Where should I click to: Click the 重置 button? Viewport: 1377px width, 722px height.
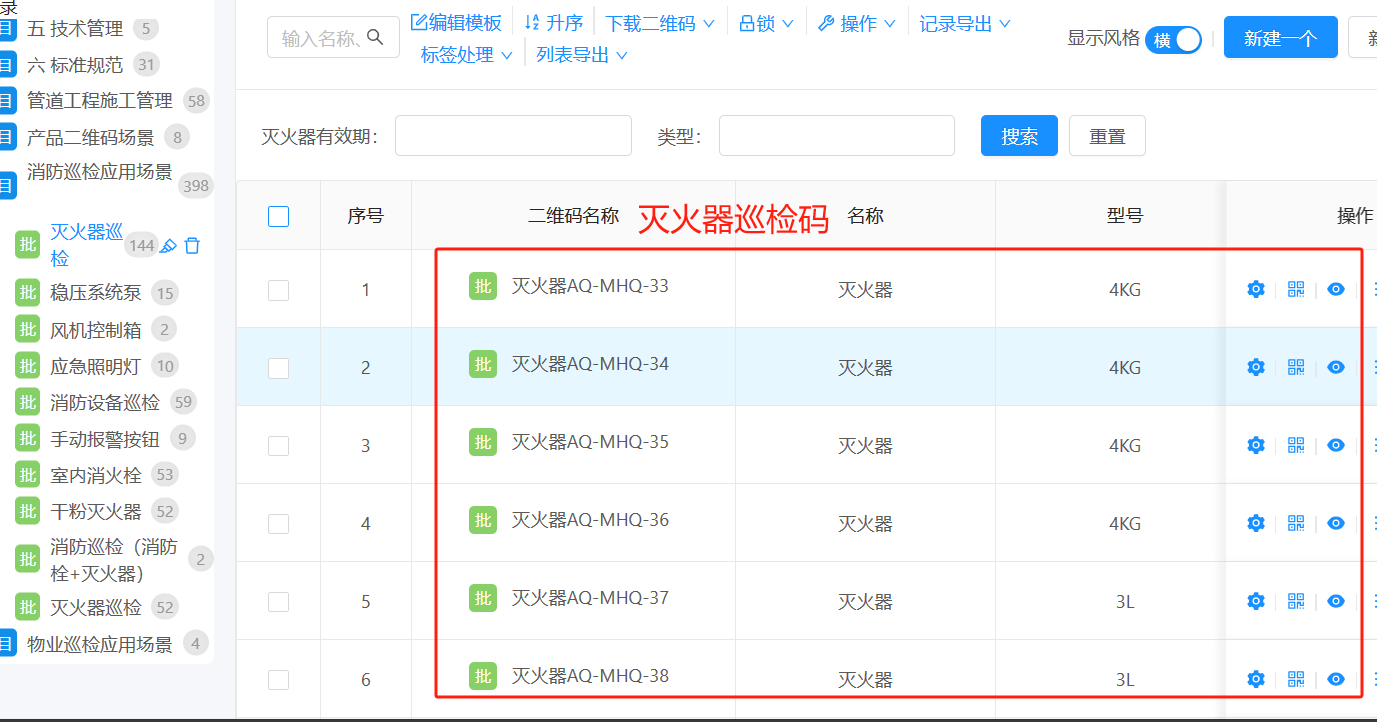[x=1106, y=135]
